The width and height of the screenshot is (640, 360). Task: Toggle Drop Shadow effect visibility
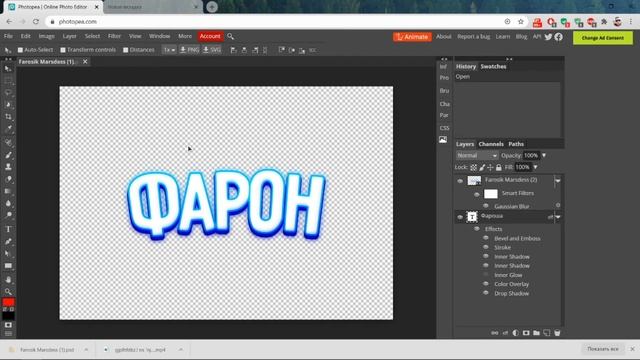pos(486,293)
